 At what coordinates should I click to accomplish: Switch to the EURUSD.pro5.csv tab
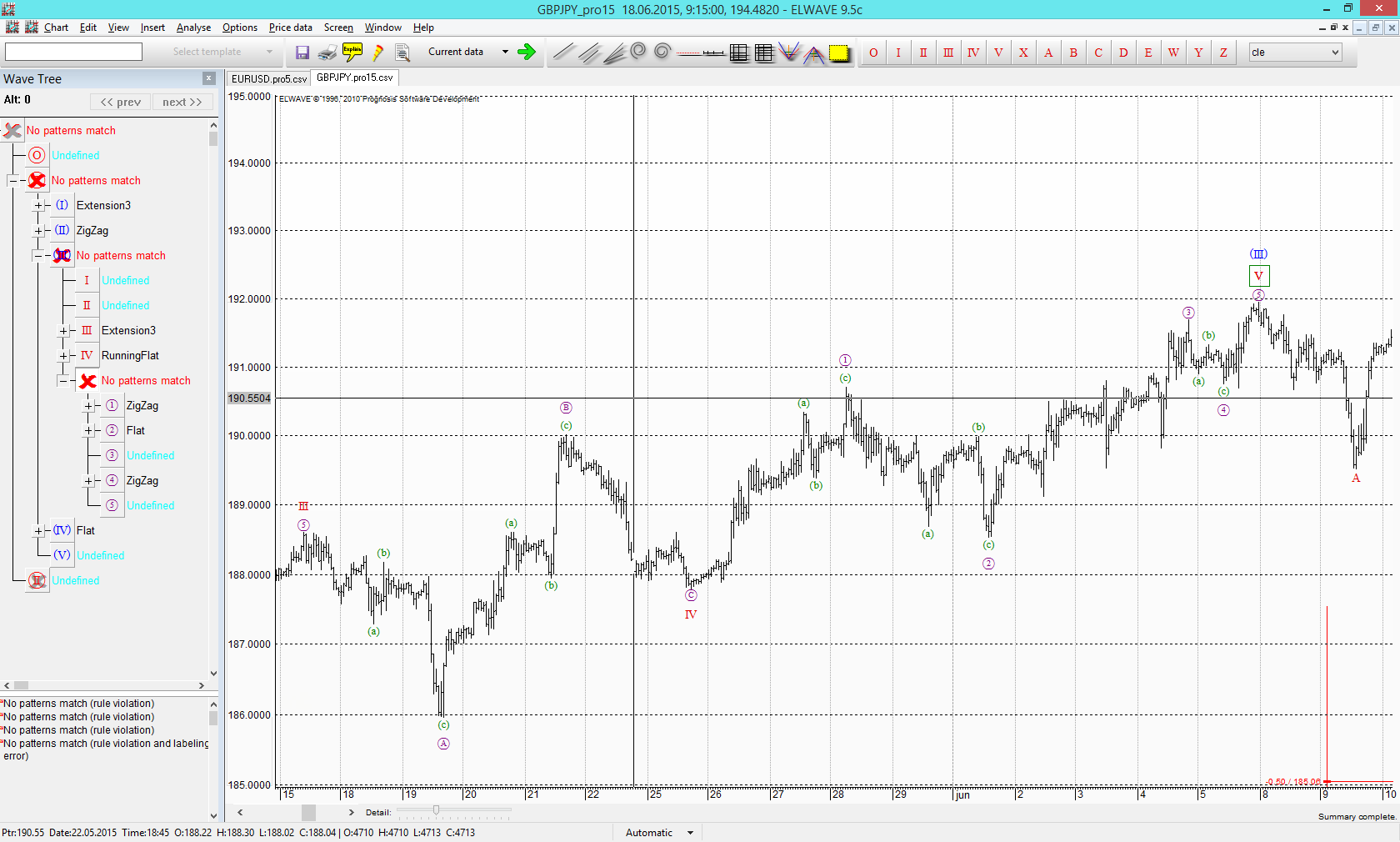click(268, 78)
